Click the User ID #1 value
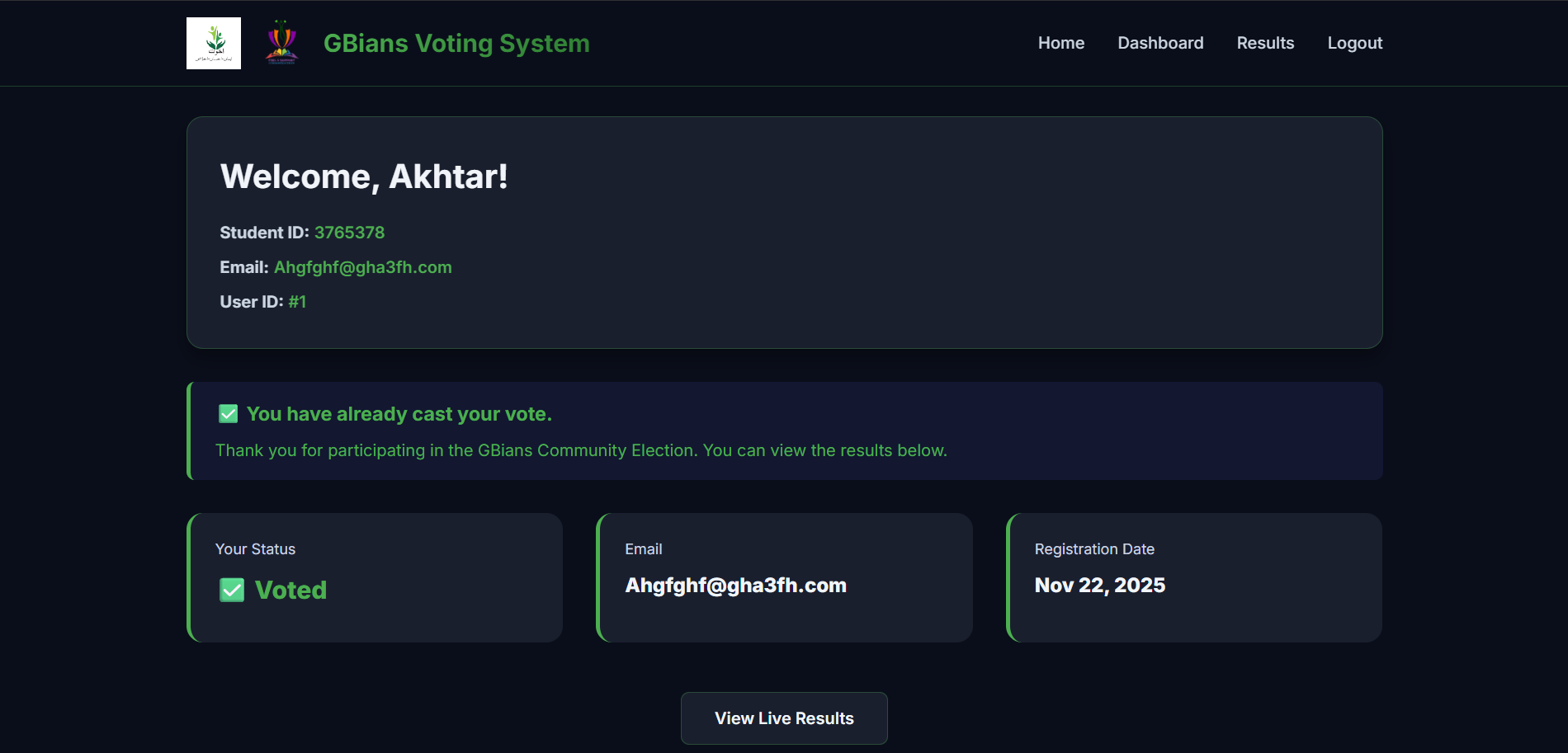The height and width of the screenshot is (753, 1568). 298,302
